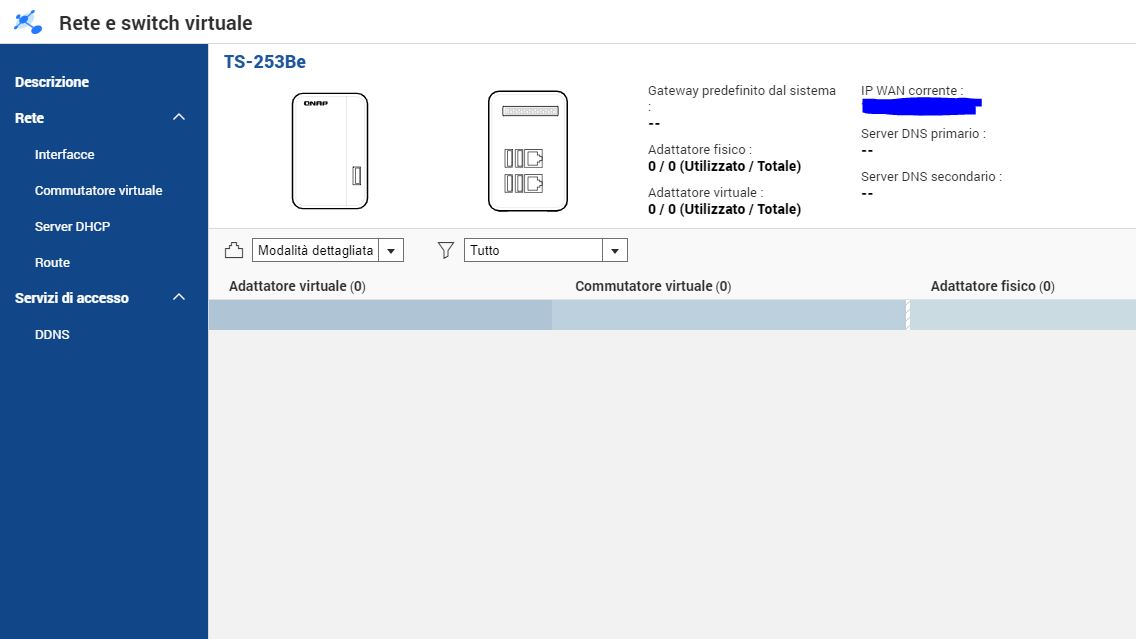The height and width of the screenshot is (639, 1136).
Task: Open Descrizione in the sidebar
Action: pyautogui.click(x=52, y=82)
